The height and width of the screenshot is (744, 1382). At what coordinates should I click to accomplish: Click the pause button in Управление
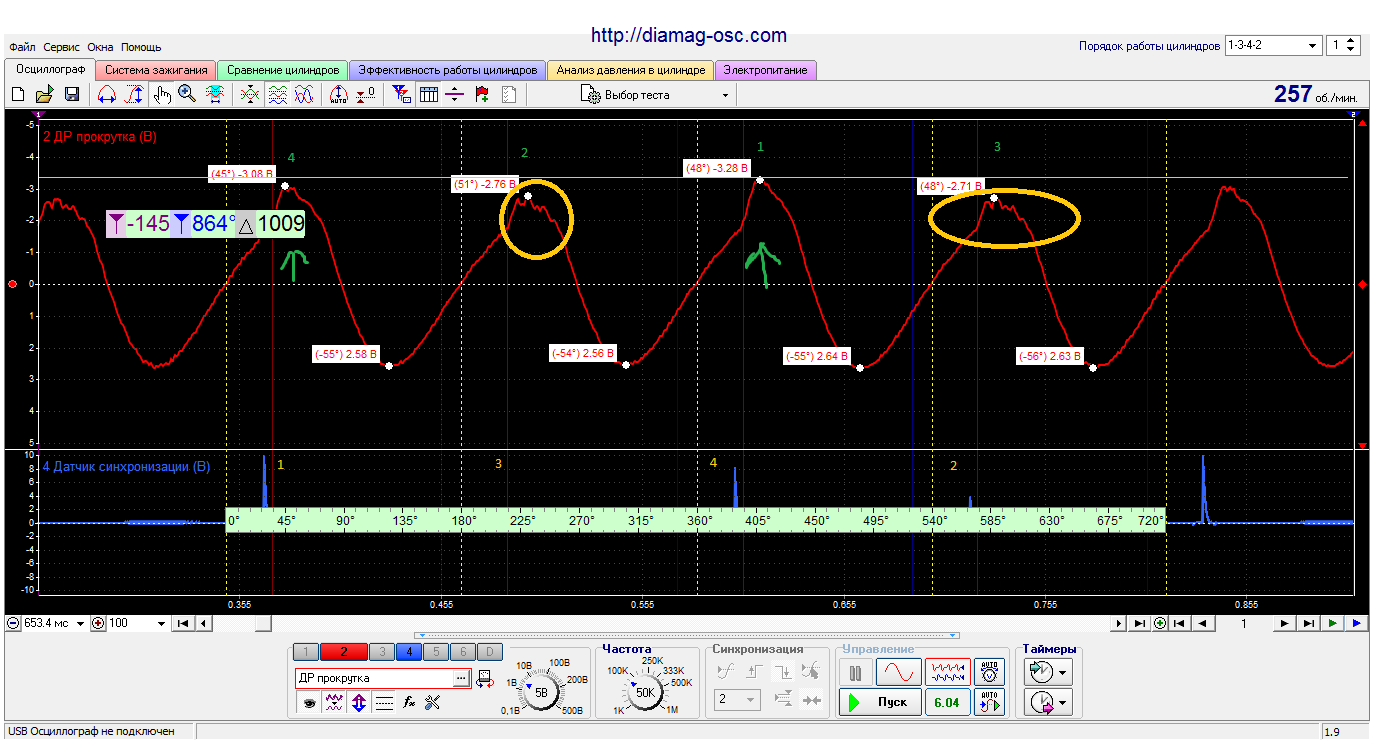(856, 671)
